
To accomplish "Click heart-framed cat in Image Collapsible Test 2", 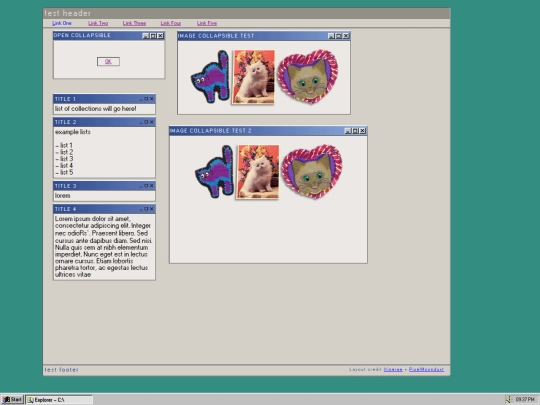I will [x=312, y=172].
